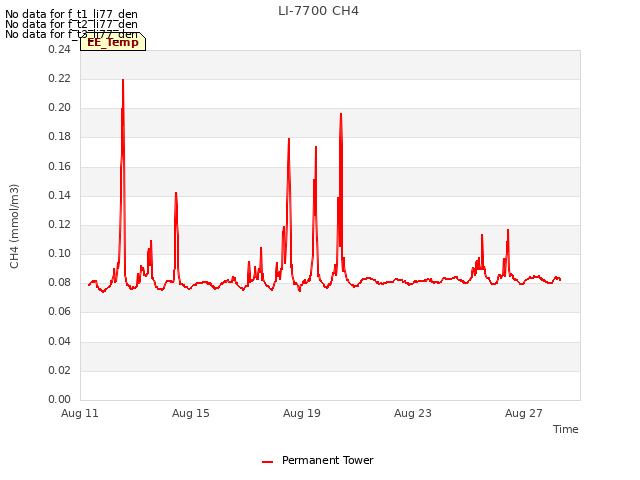Click the Aug 27 tick label
This screenshot has height=480, width=640.
pyautogui.click(x=524, y=413)
